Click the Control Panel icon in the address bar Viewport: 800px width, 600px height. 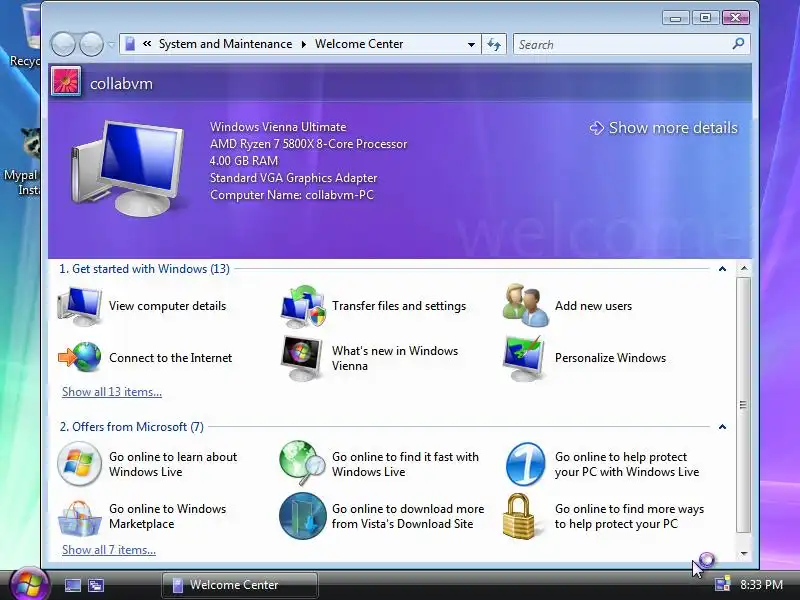(x=130, y=44)
